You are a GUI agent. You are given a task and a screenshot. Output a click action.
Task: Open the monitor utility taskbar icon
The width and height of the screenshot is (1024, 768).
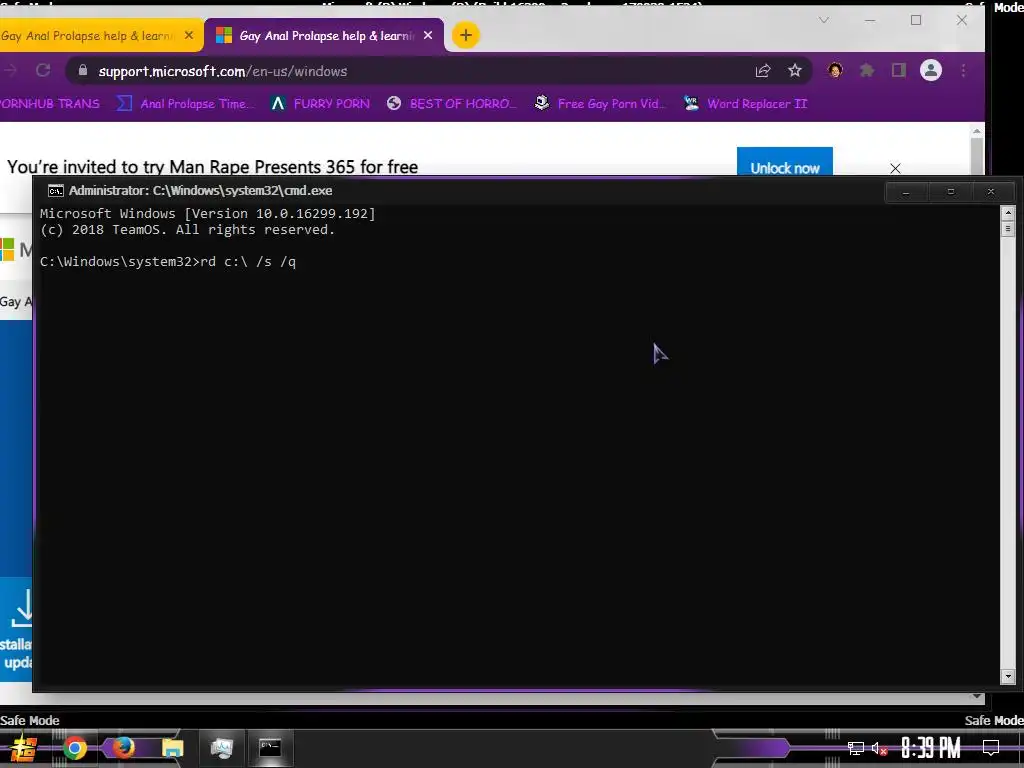tap(221, 748)
